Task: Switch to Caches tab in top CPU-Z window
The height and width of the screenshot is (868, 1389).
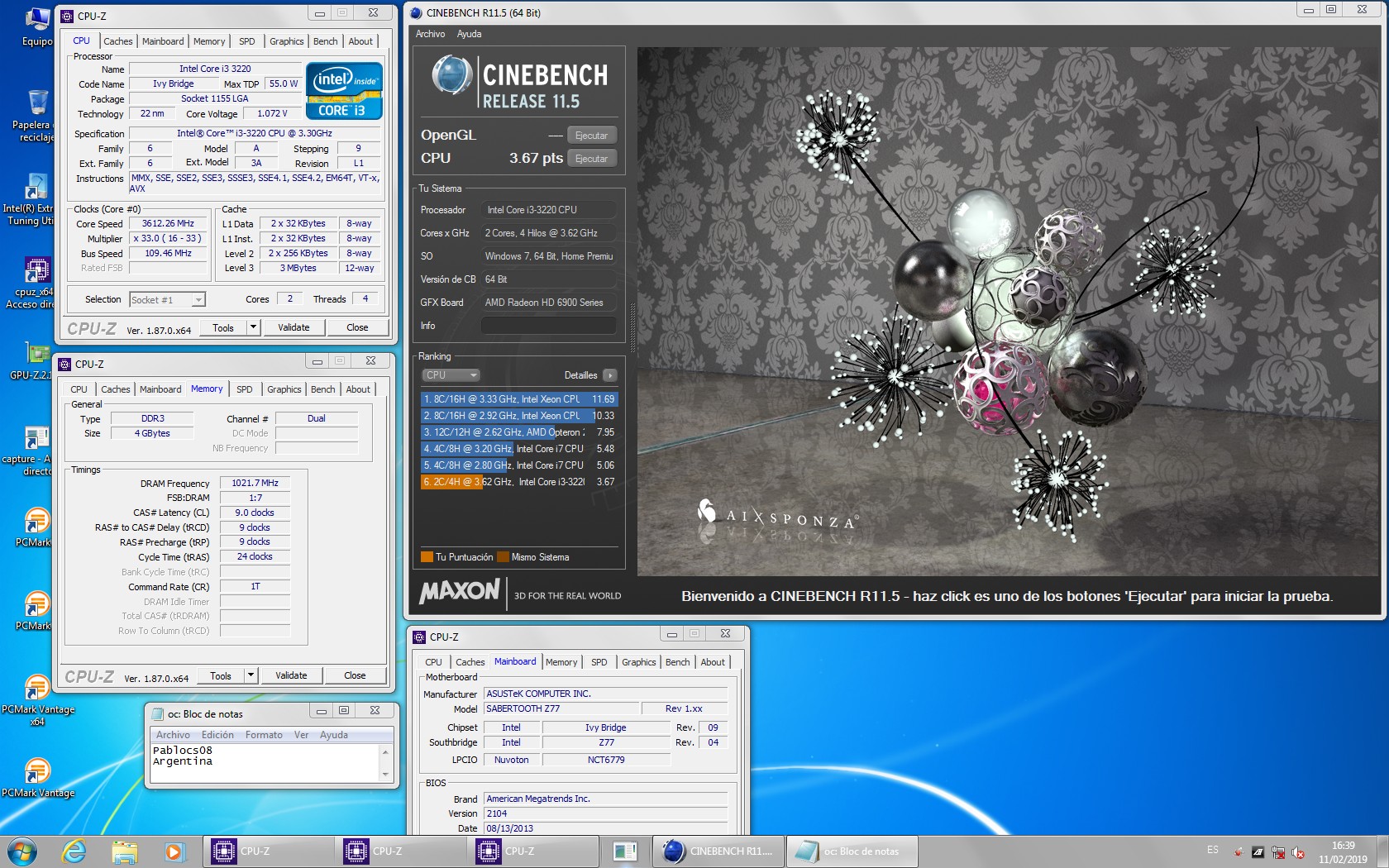Action: [118, 41]
